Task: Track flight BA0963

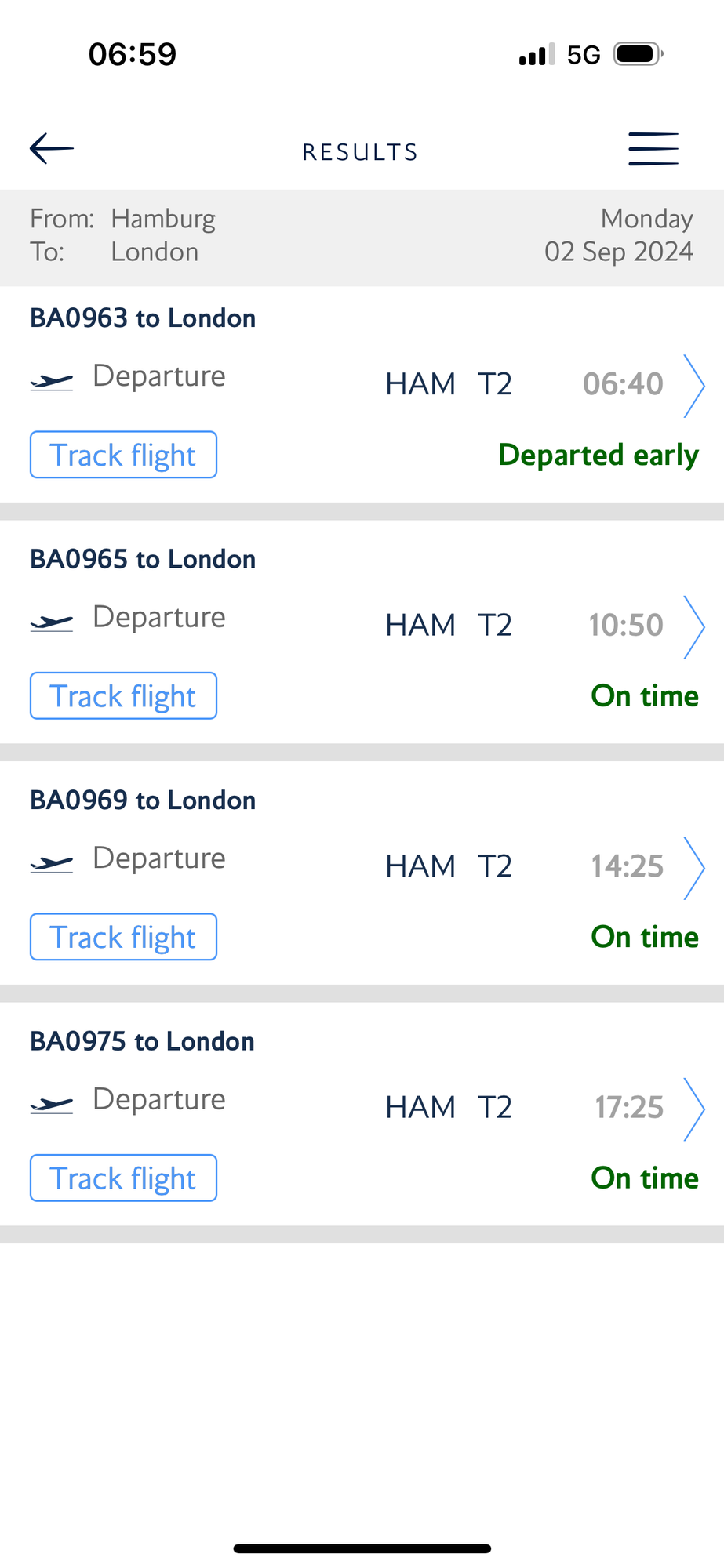Action: [123, 455]
